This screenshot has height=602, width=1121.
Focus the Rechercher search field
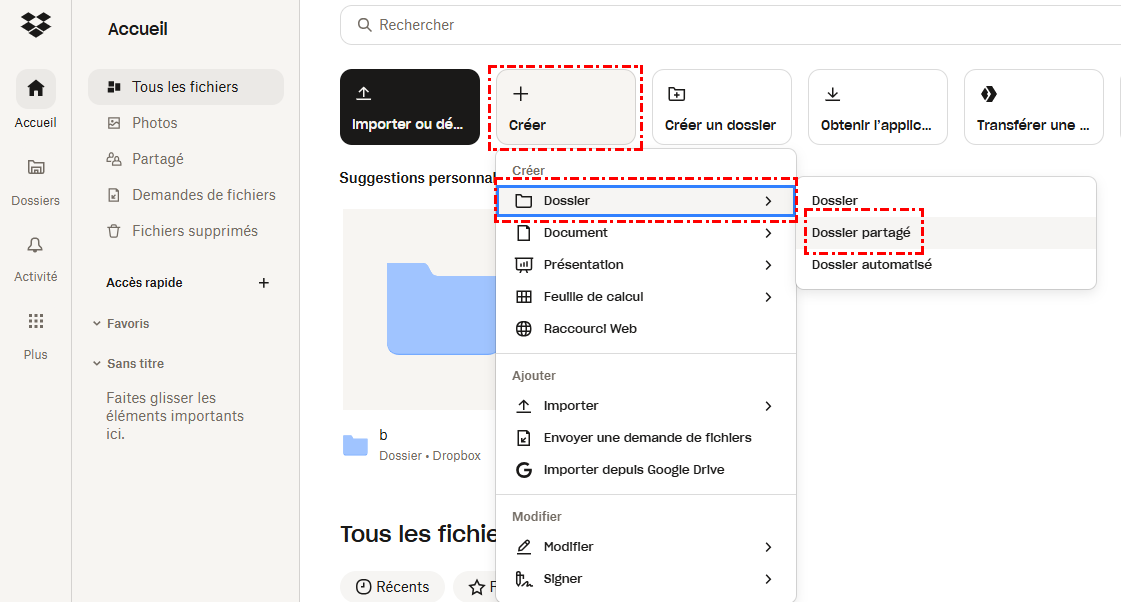pyautogui.click(x=731, y=25)
